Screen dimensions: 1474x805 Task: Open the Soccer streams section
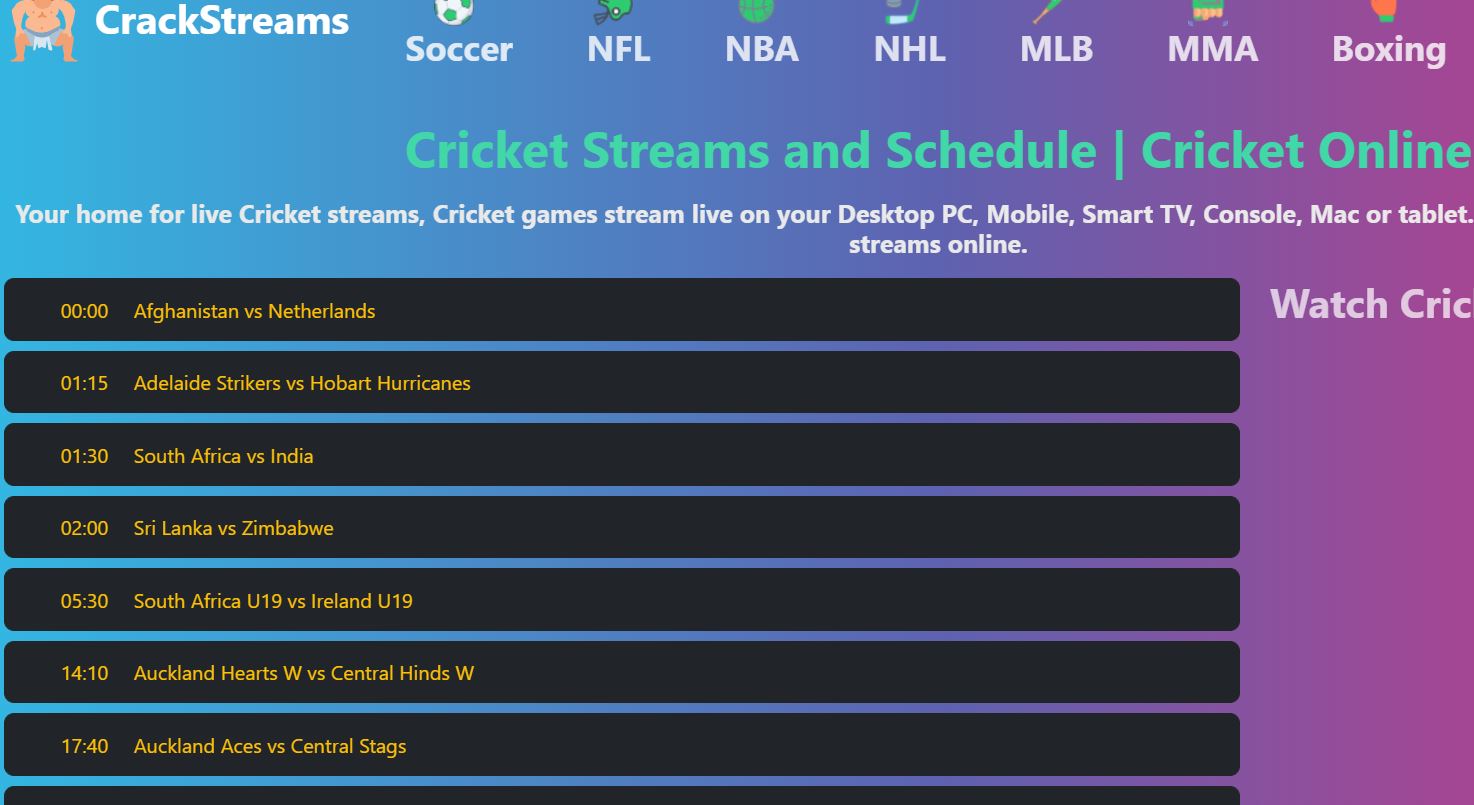pos(457,50)
